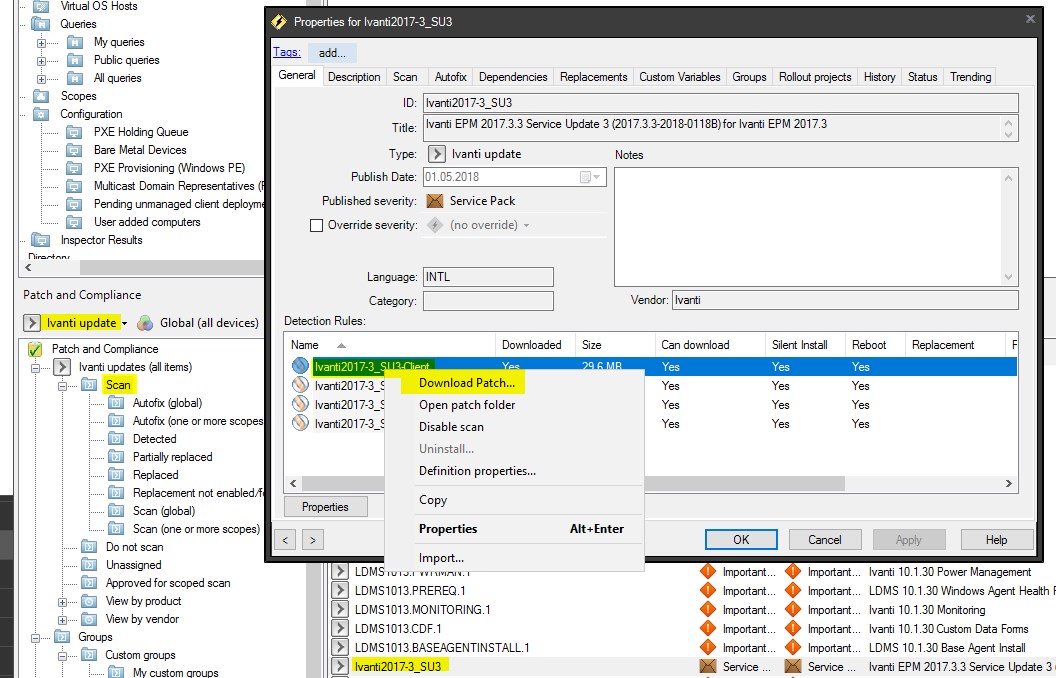
Task: Switch to the Dependencies tab
Action: (513, 76)
